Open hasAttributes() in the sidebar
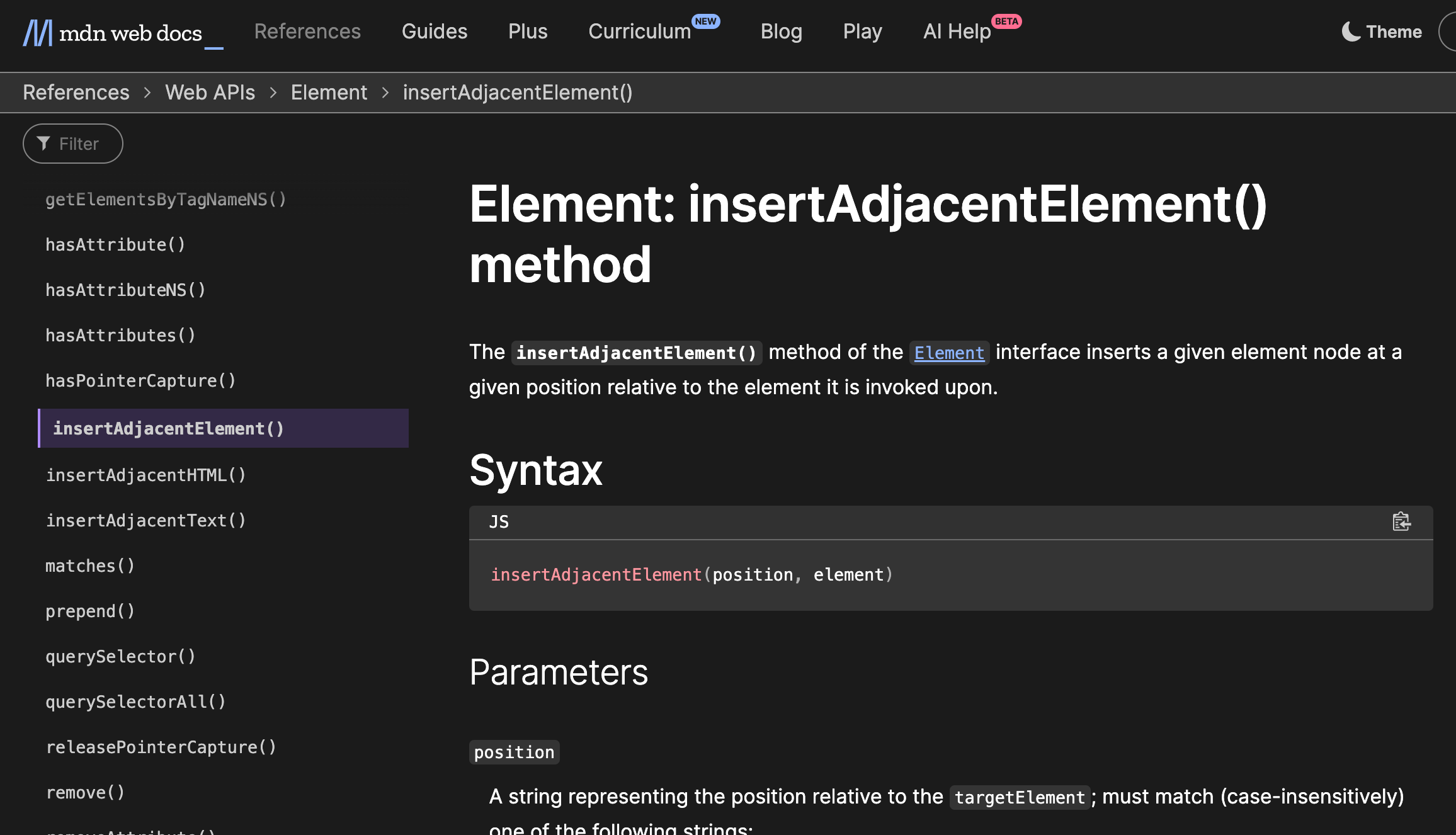Screen dimensions: 1456x835 [x=120, y=336]
